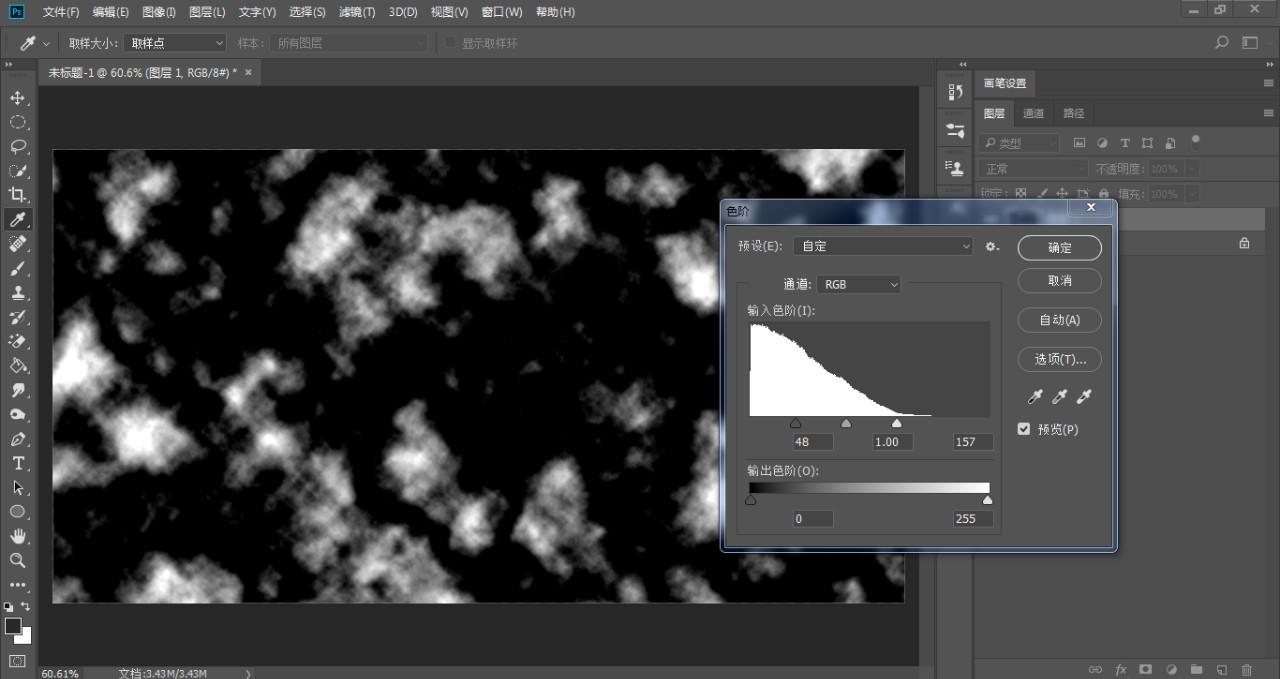Click 确定 to confirm Levels
The image size is (1280, 679).
1060,248
